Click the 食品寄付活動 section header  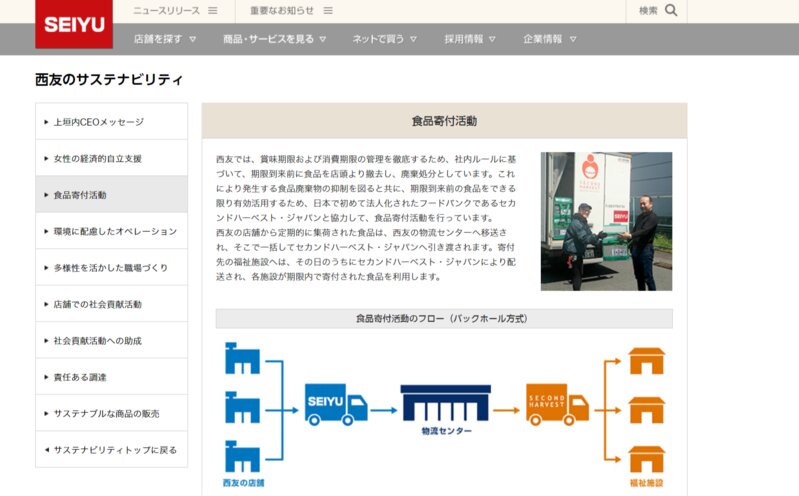pos(444,121)
